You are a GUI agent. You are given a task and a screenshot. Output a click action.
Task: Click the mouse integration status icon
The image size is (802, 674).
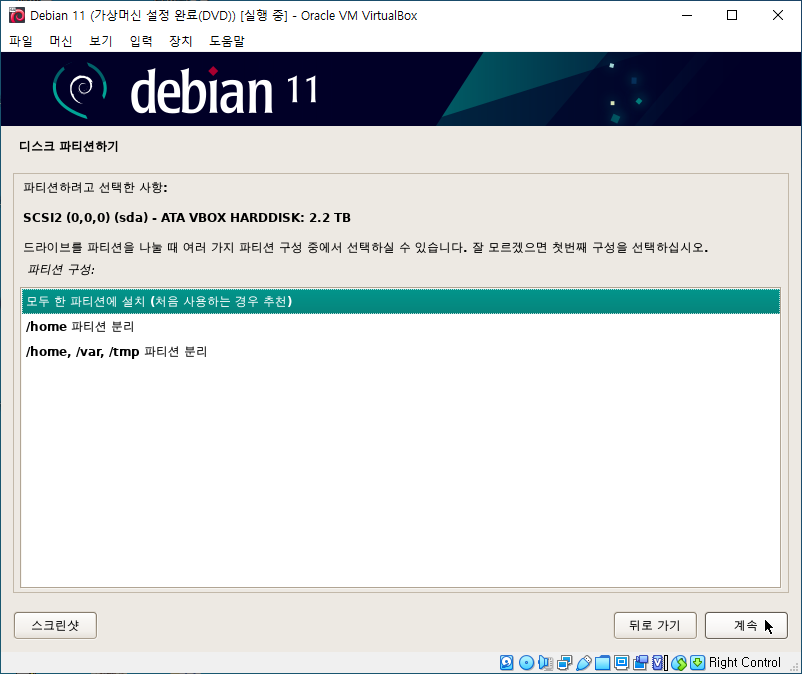[x=679, y=662]
